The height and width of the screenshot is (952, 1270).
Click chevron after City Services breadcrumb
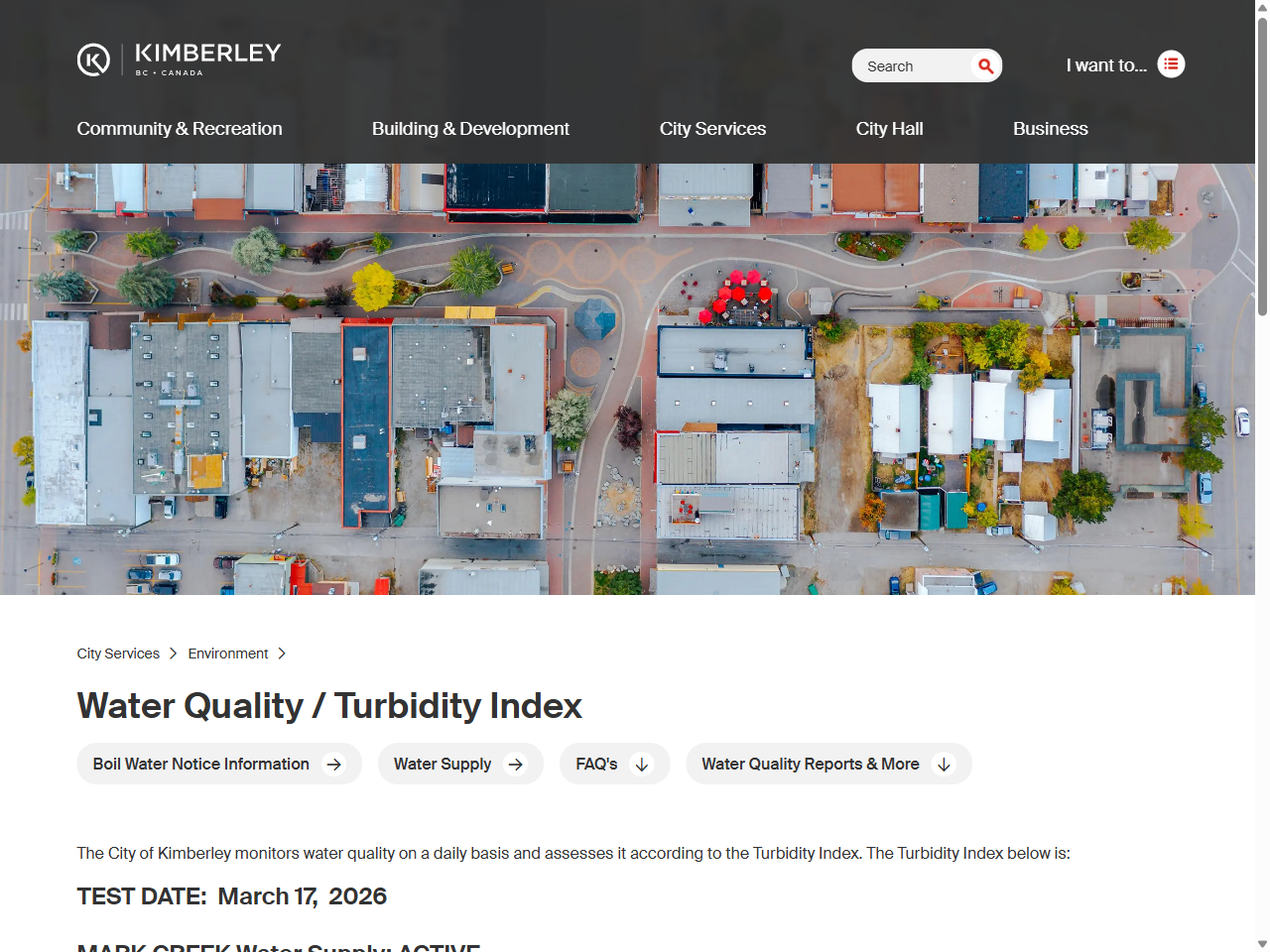[x=174, y=654]
